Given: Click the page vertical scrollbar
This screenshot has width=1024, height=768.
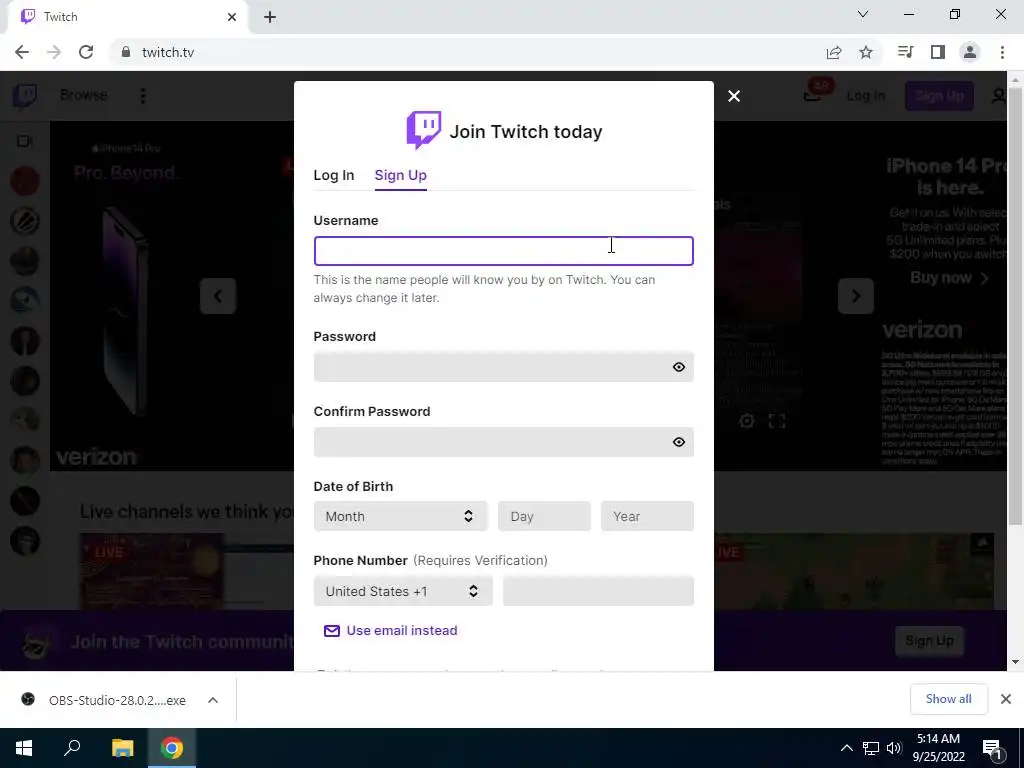Looking at the screenshot, I should point(1016,307).
